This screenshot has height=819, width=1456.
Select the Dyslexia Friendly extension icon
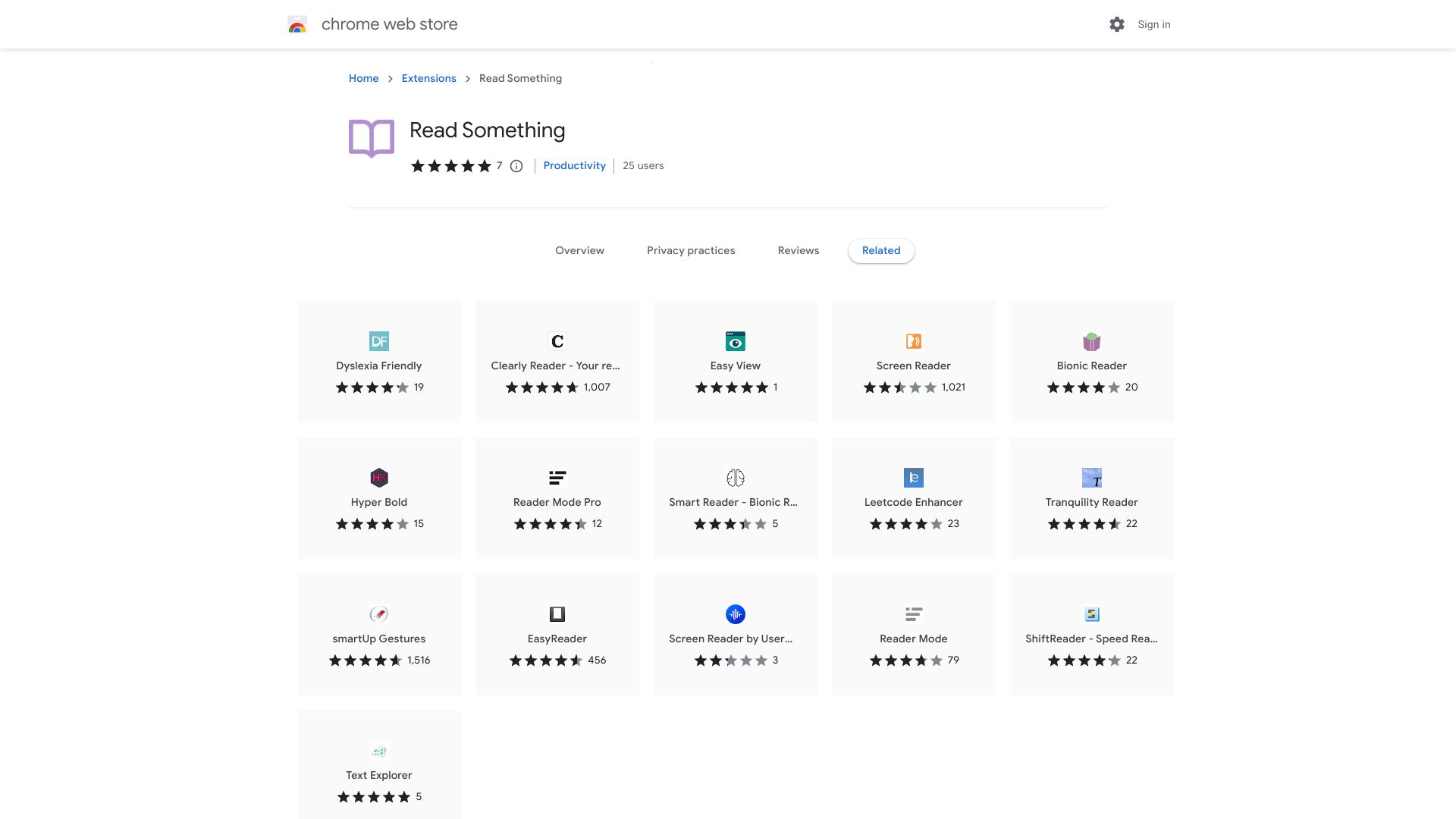click(x=379, y=341)
